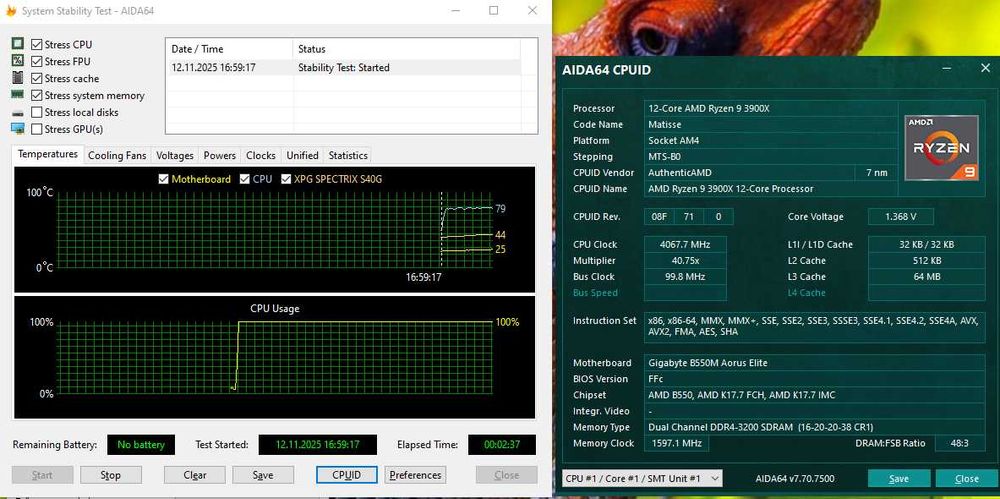Click the BIOS Version FFc value
Screen dimensions: 1000x499
click(x=814, y=378)
